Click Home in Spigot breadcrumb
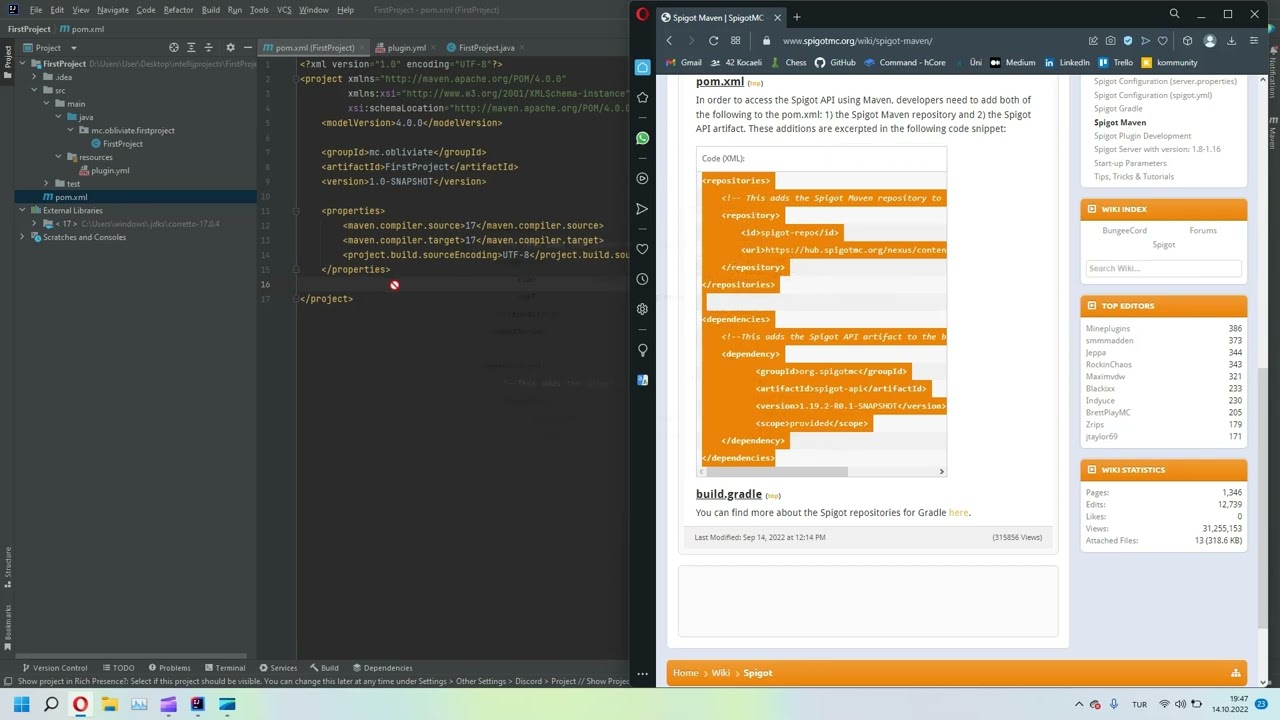 tap(685, 673)
